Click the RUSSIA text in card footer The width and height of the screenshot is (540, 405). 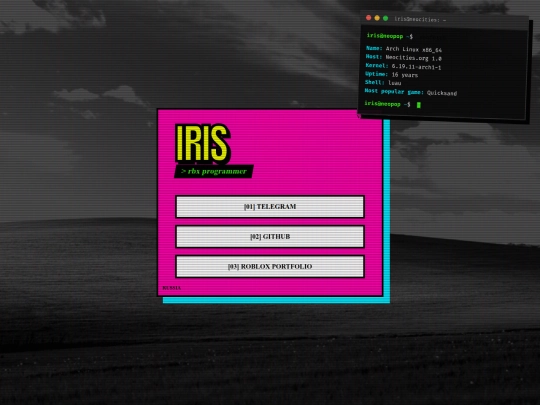[x=172, y=288]
